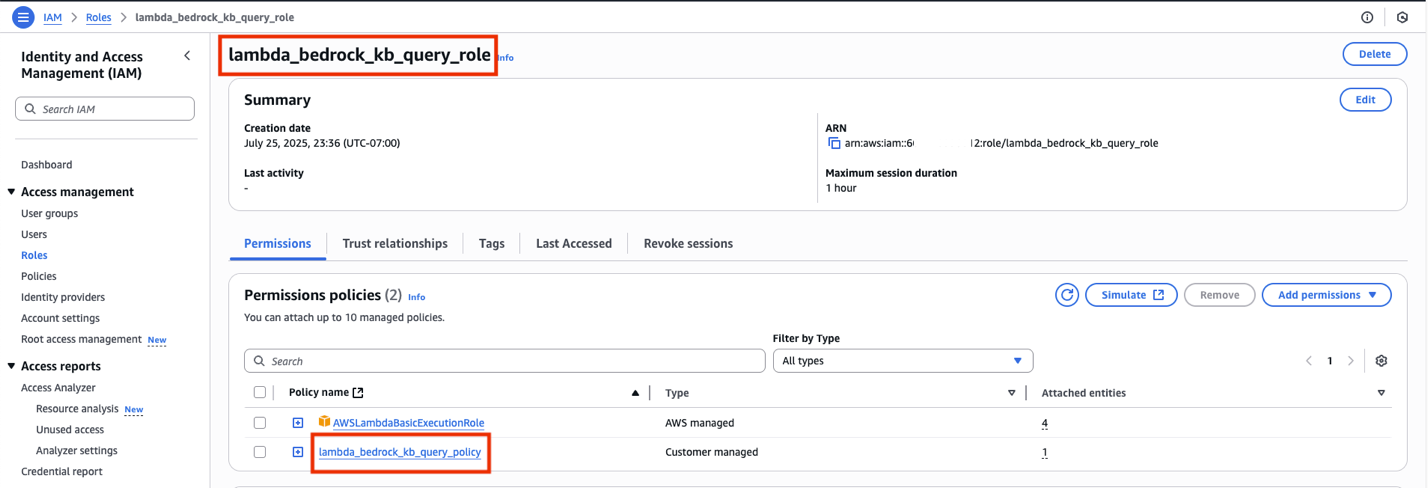
Task: Open the hamburger navigation menu icon
Action: tap(22, 18)
